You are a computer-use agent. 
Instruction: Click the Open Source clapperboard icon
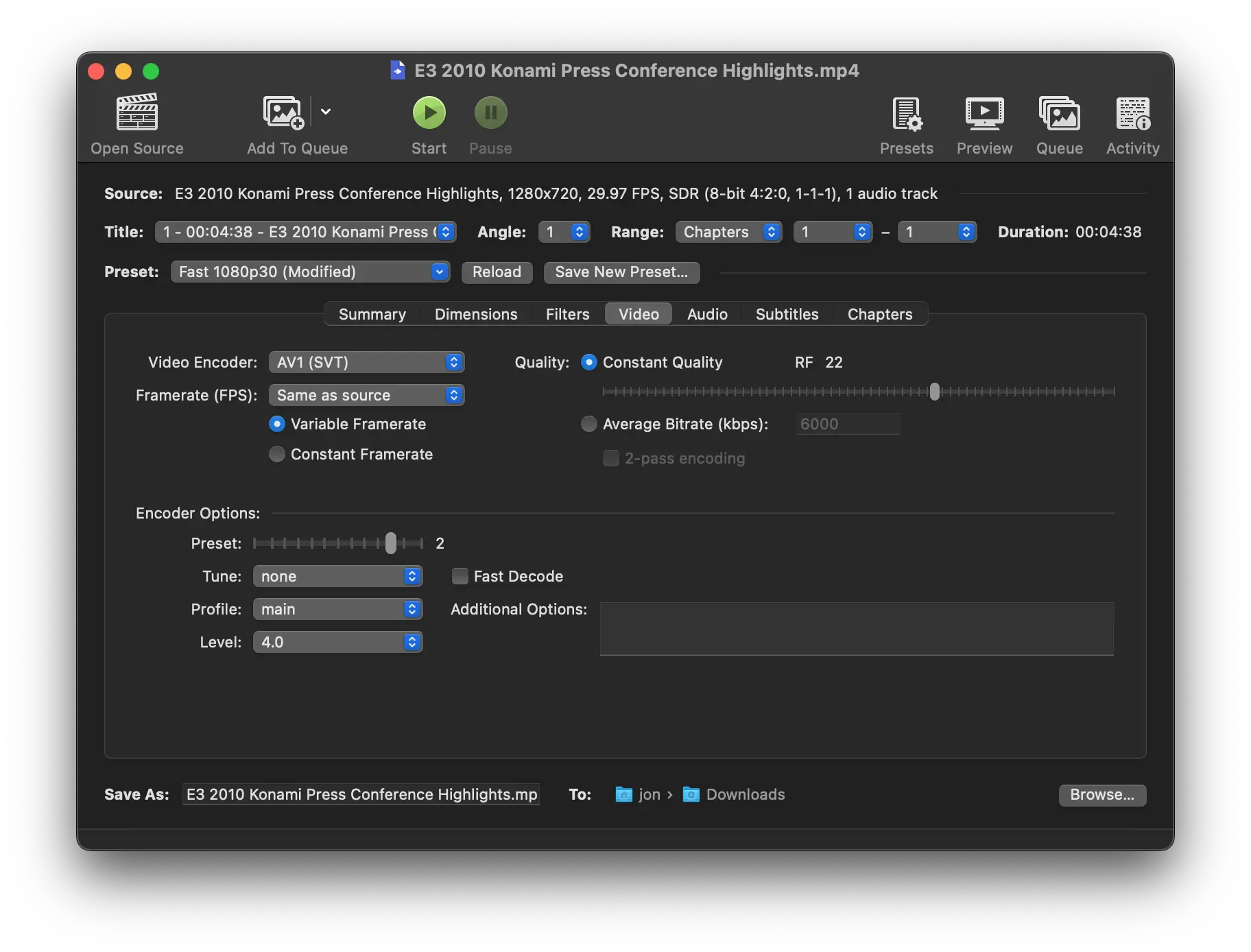click(137, 112)
